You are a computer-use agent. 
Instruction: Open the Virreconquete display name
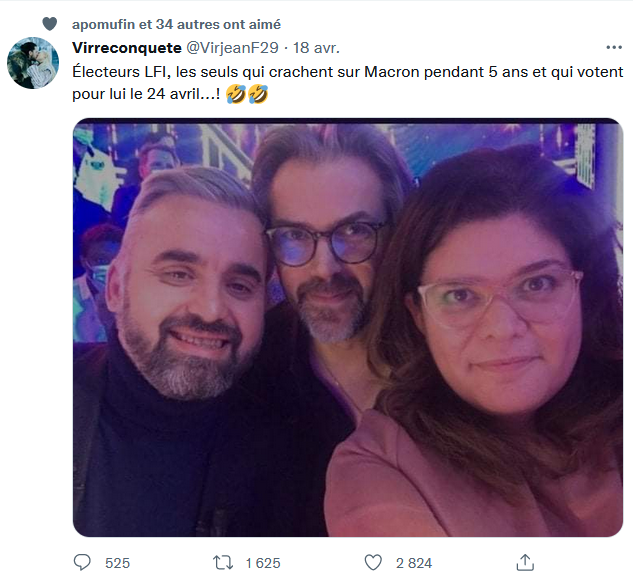[x=124, y=48]
